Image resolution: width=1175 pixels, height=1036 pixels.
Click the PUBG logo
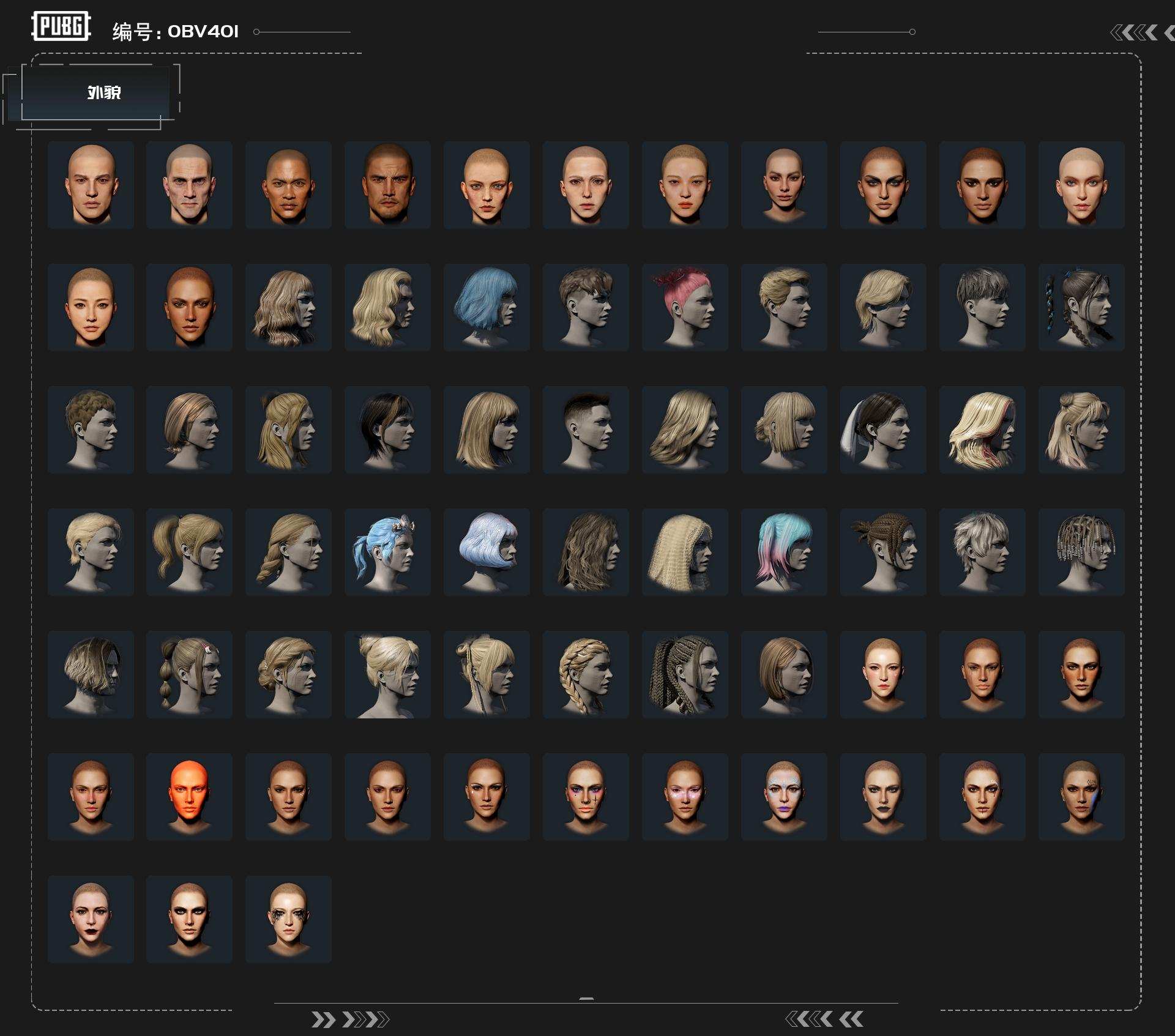coord(61,26)
